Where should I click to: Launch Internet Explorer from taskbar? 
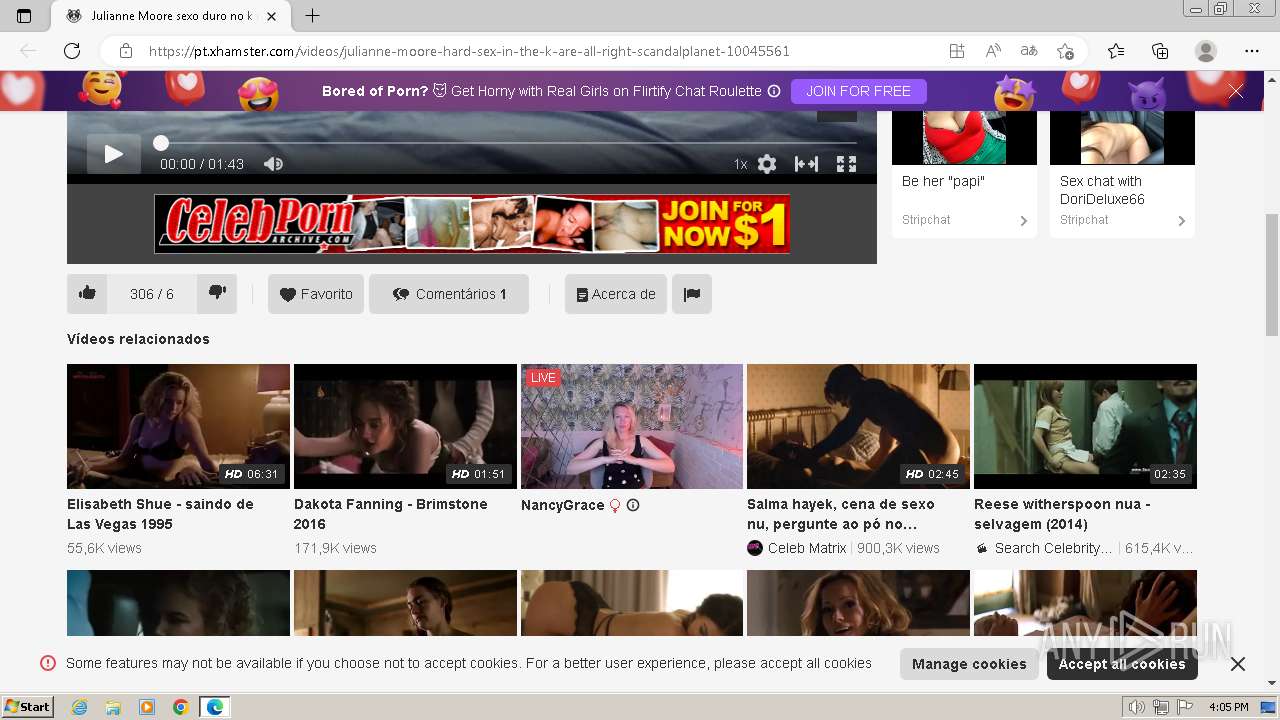pos(80,707)
